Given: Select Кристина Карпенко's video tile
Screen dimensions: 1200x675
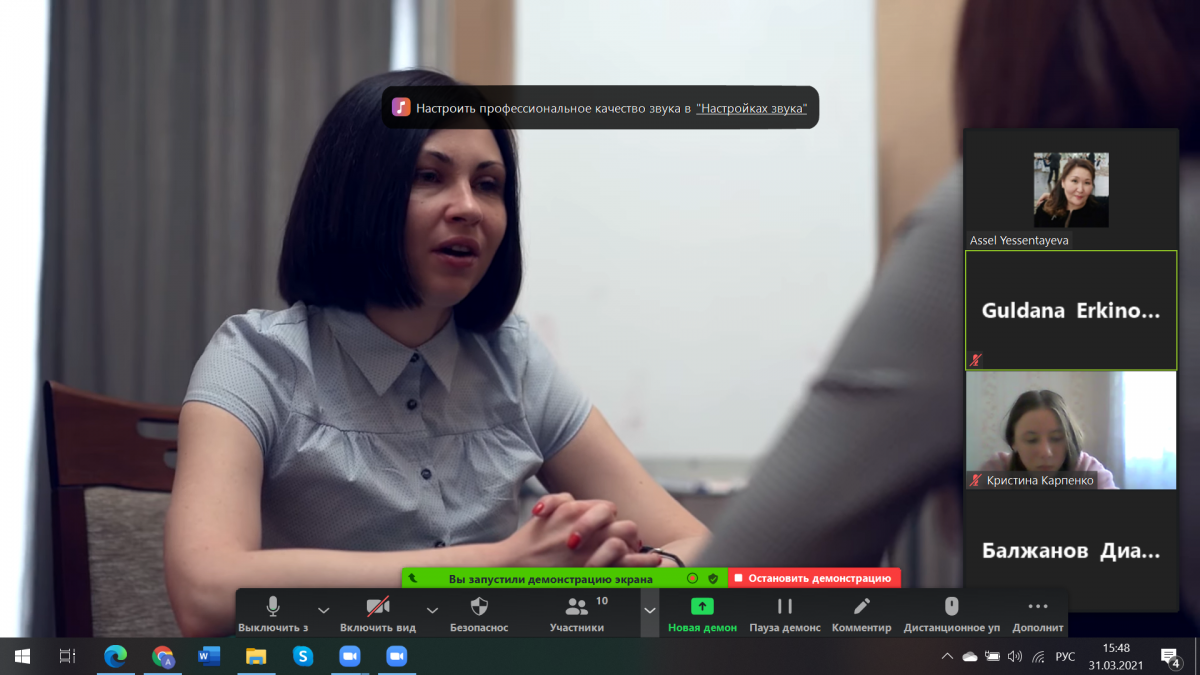Looking at the screenshot, I should [1070, 430].
